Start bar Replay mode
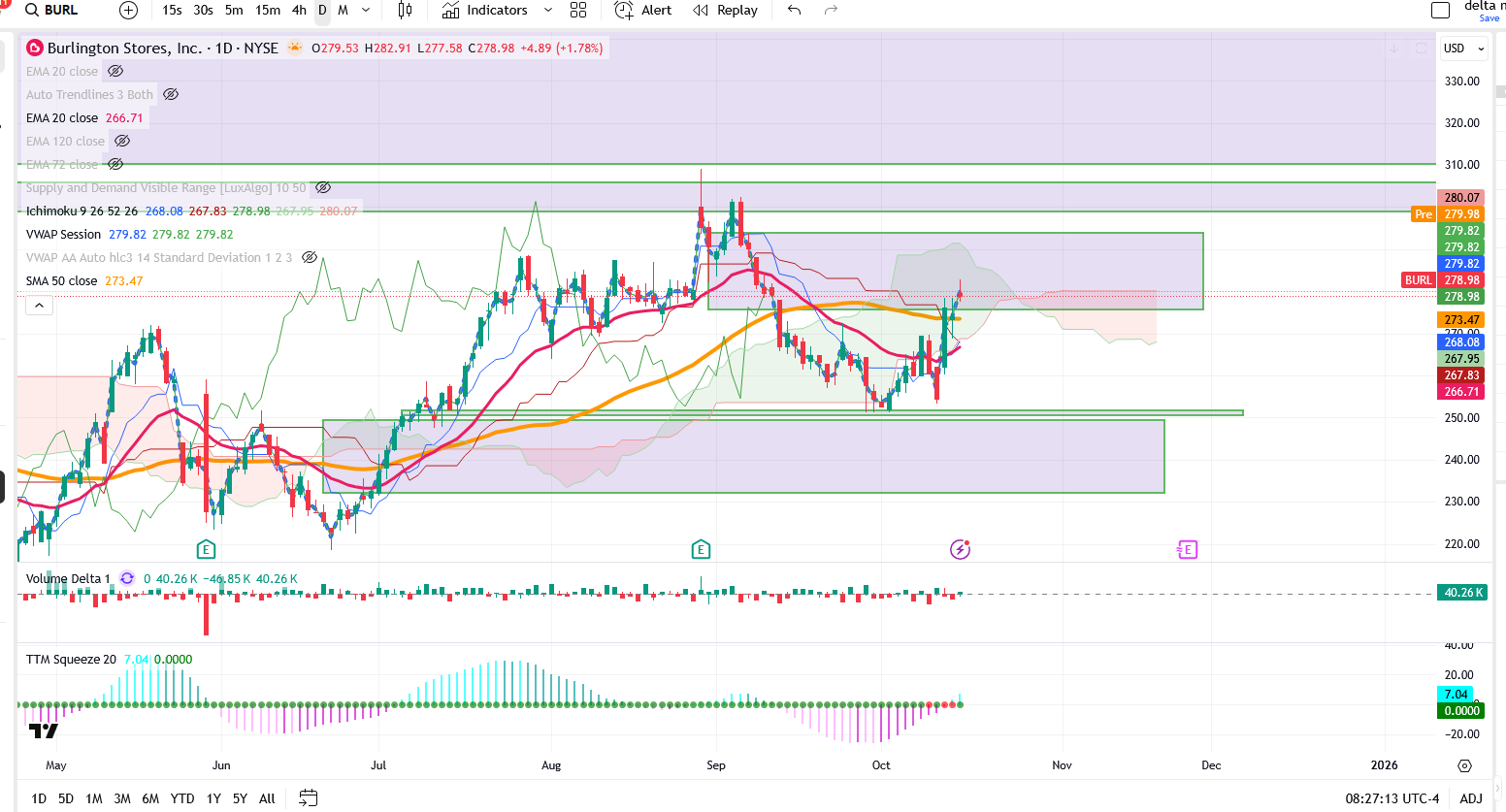This screenshot has width=1506, height=812. (x=725, y=11)
